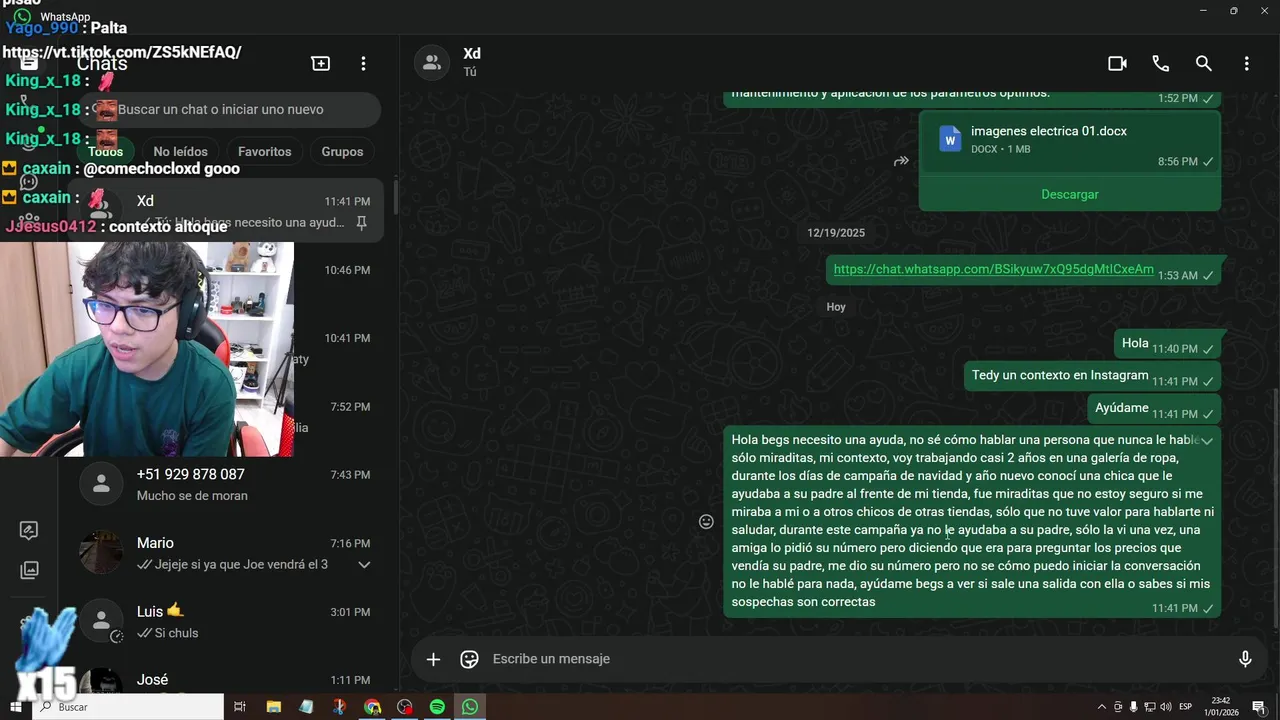Click the WhatsApp taskbar icon
This screenshot has width=1280, height=720.
point(470,707)
